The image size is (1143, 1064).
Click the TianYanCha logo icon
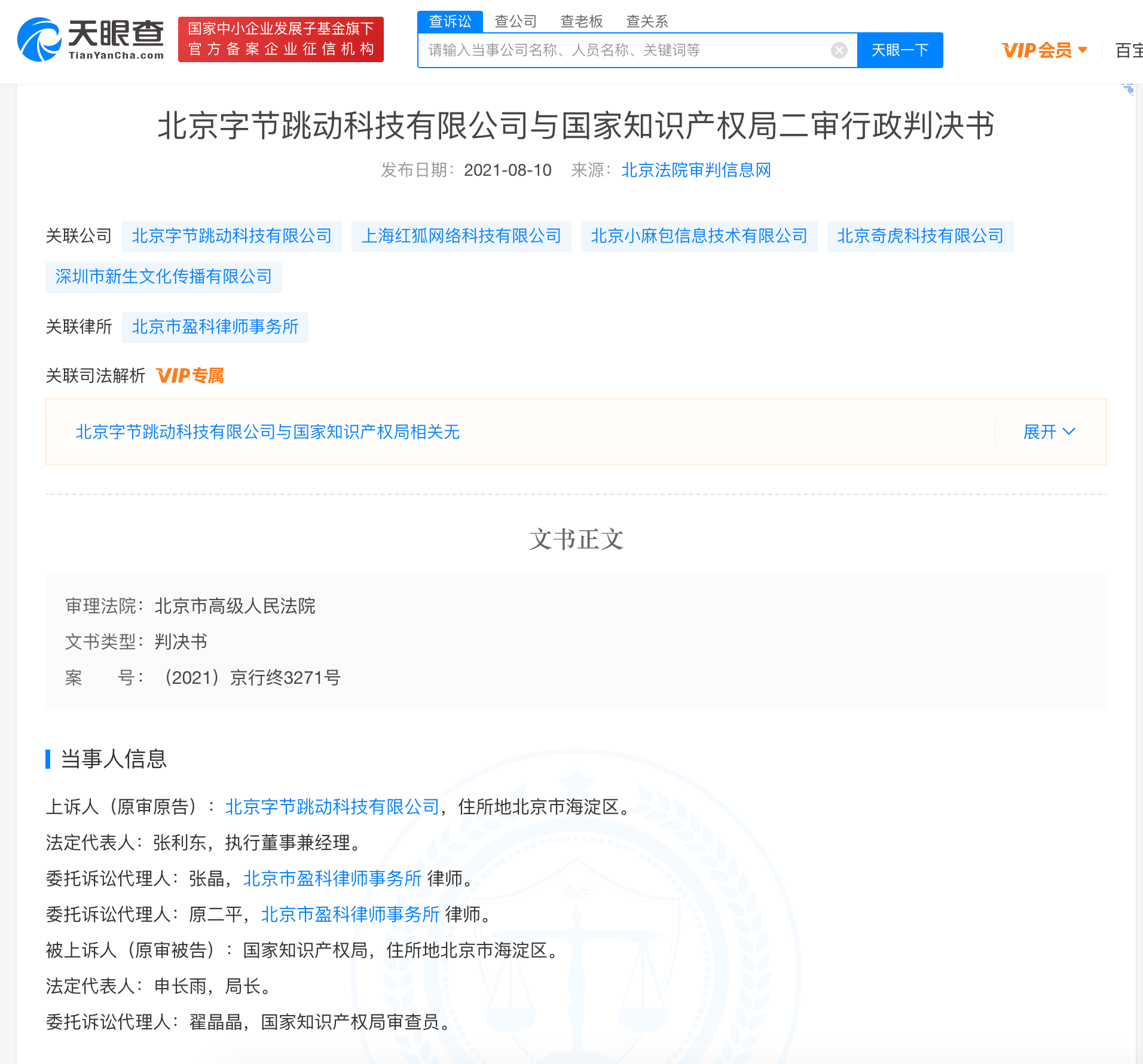click(39, 39)
